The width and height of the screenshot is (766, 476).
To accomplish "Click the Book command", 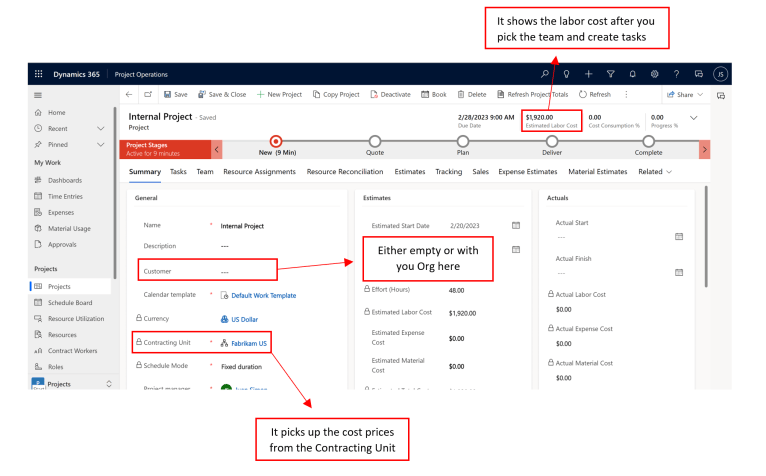I will [434, 95].
